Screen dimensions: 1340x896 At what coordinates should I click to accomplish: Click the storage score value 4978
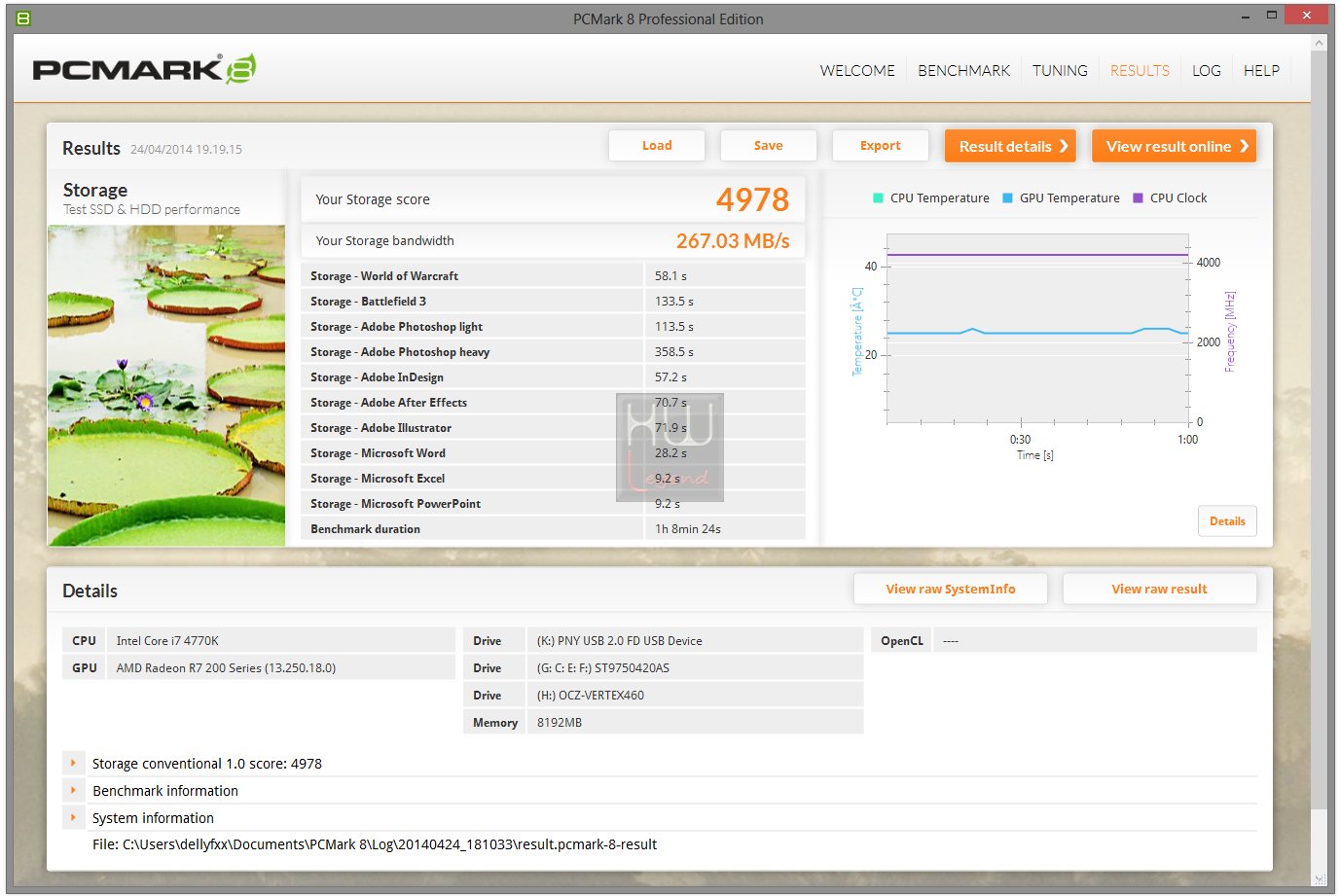752,199
